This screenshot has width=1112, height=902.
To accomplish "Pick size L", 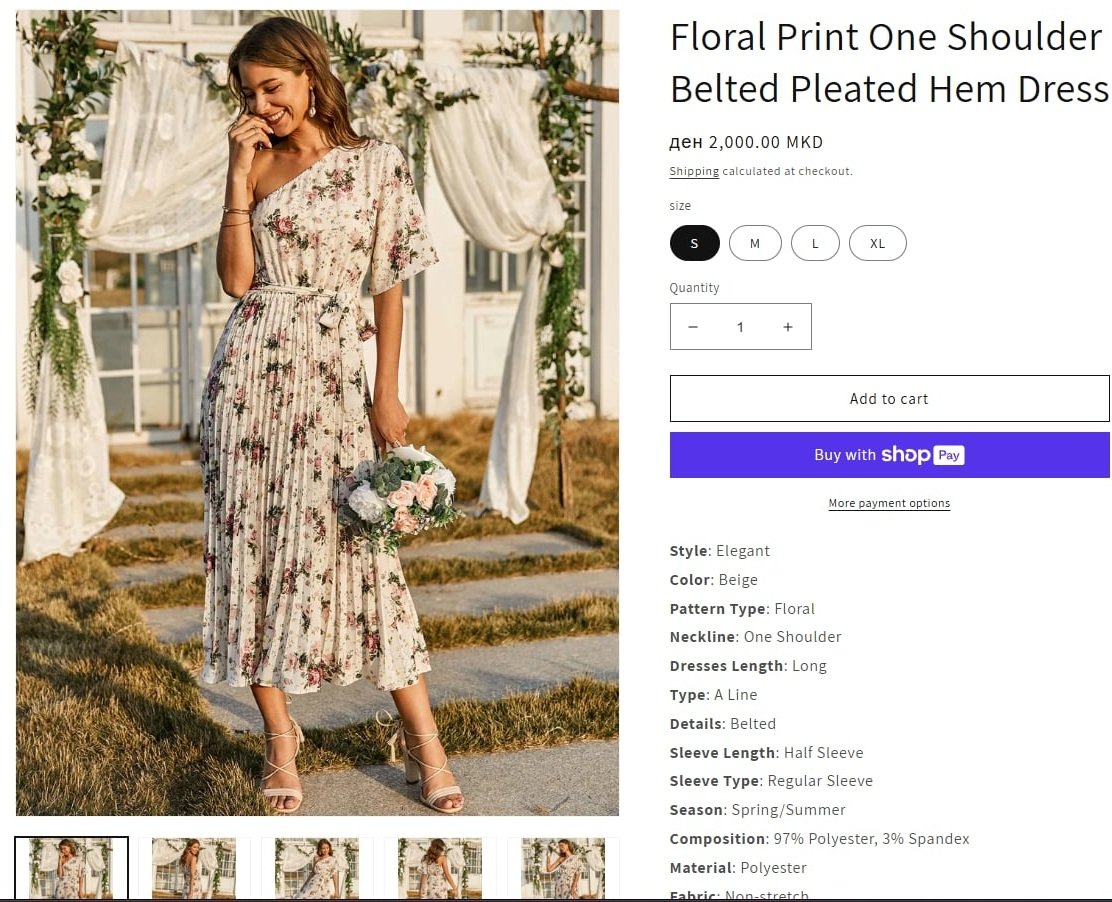I will click(x=815, y=243).
